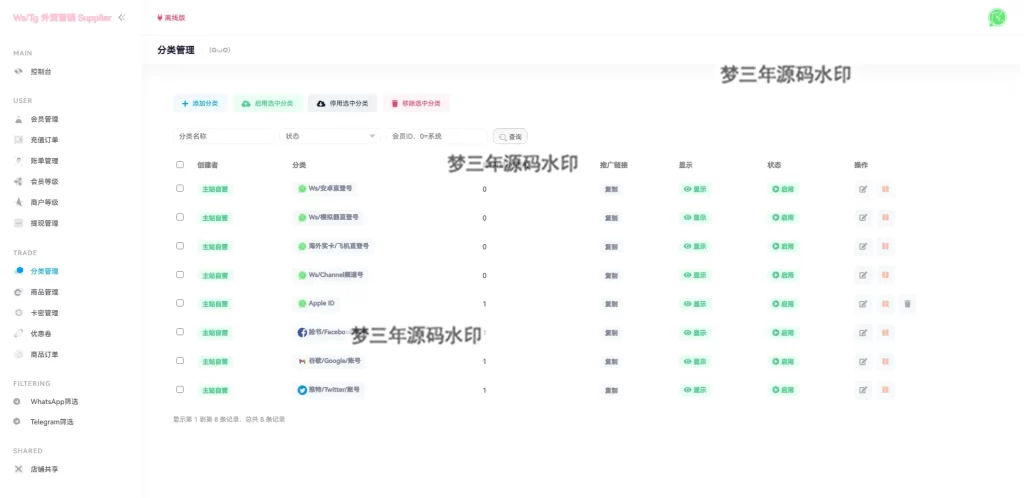Click the 分类名称 input field
This screenshot has height=498, width=1024.
(223, 136)
